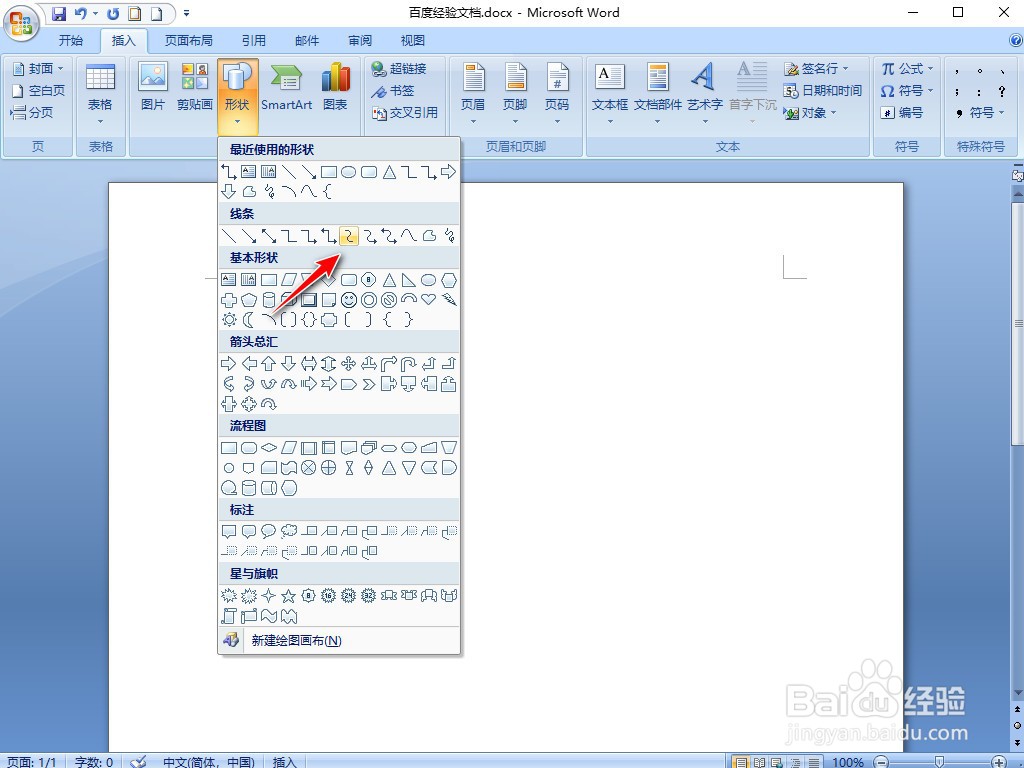Image resolution: width=1024 pixels, height=768 pixels.
Task: Switch to the Home (开始) tab
Action: click(71, 40)
